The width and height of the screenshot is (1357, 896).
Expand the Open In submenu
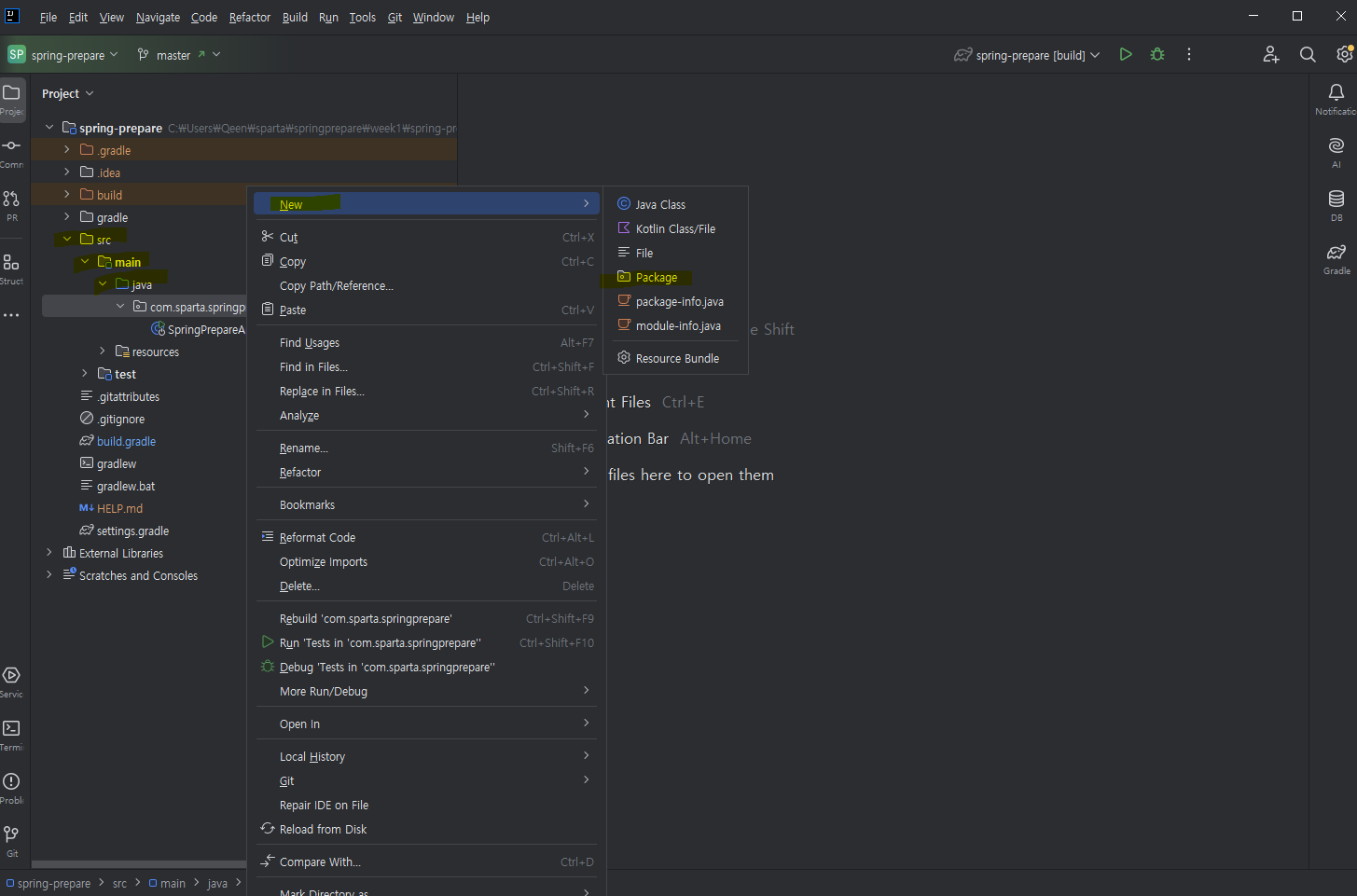tap(426, 724)
